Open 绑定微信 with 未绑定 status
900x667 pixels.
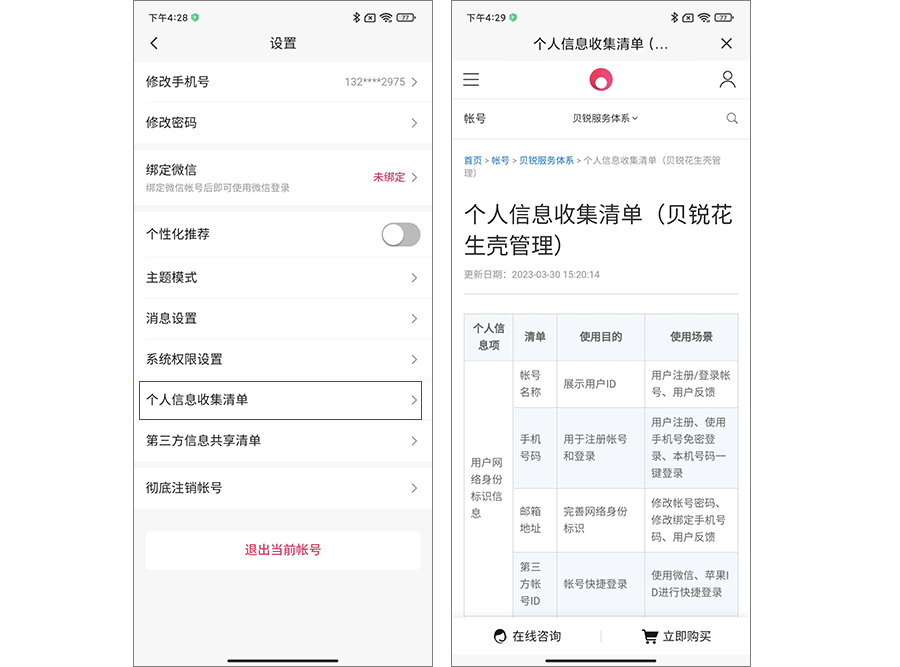[x=283, y=177]
